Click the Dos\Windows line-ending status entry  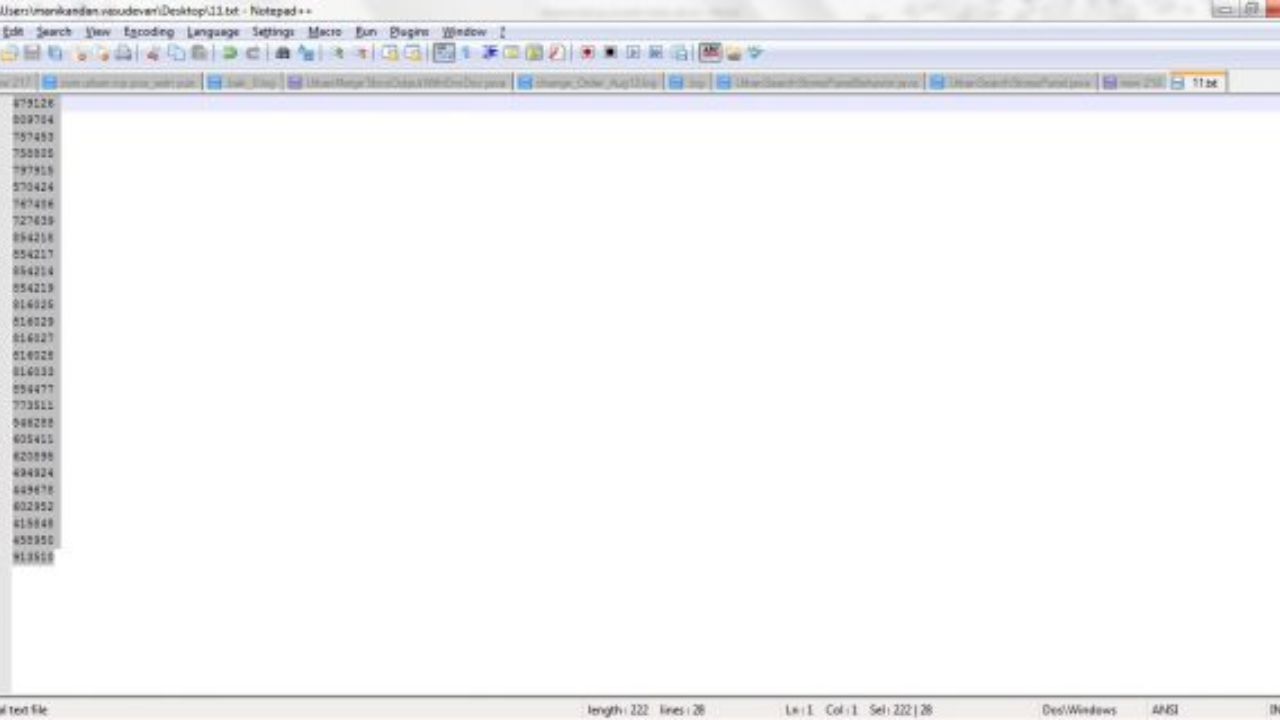(1079, 710)
